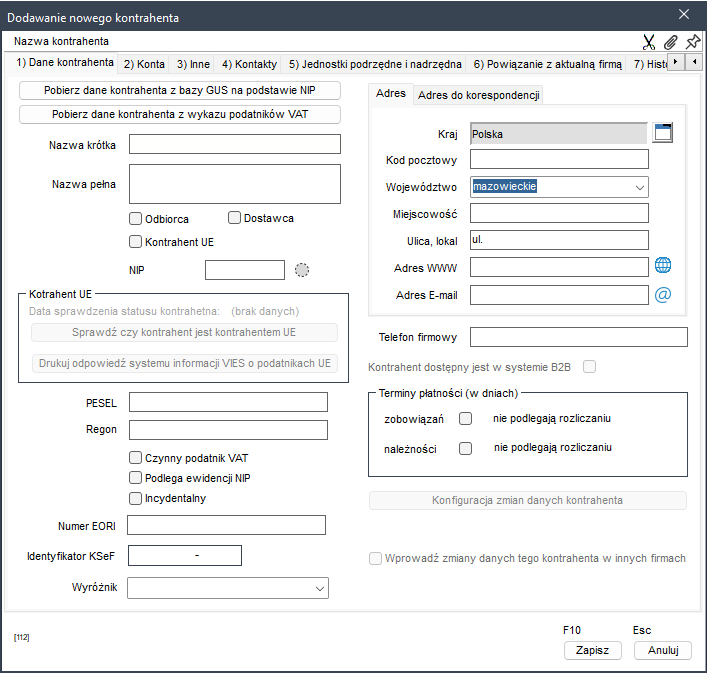The width and height of the screenshot is (707, 673).
Task: Switch to the 4) Kontakty tab
Action: coord(249,64)
